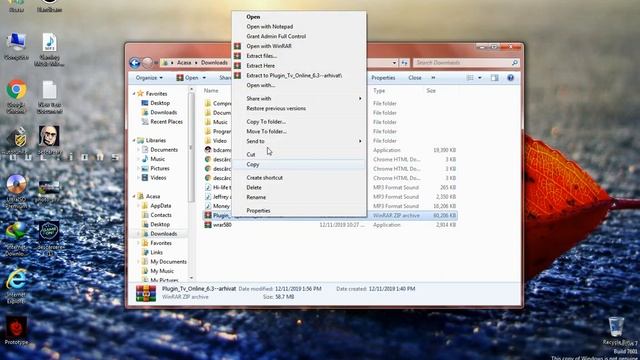The height and width of the screenshot is (360, 640).
Task: Click Copy in the context menu
Action: pyautogui.click(x=299, y=164)
